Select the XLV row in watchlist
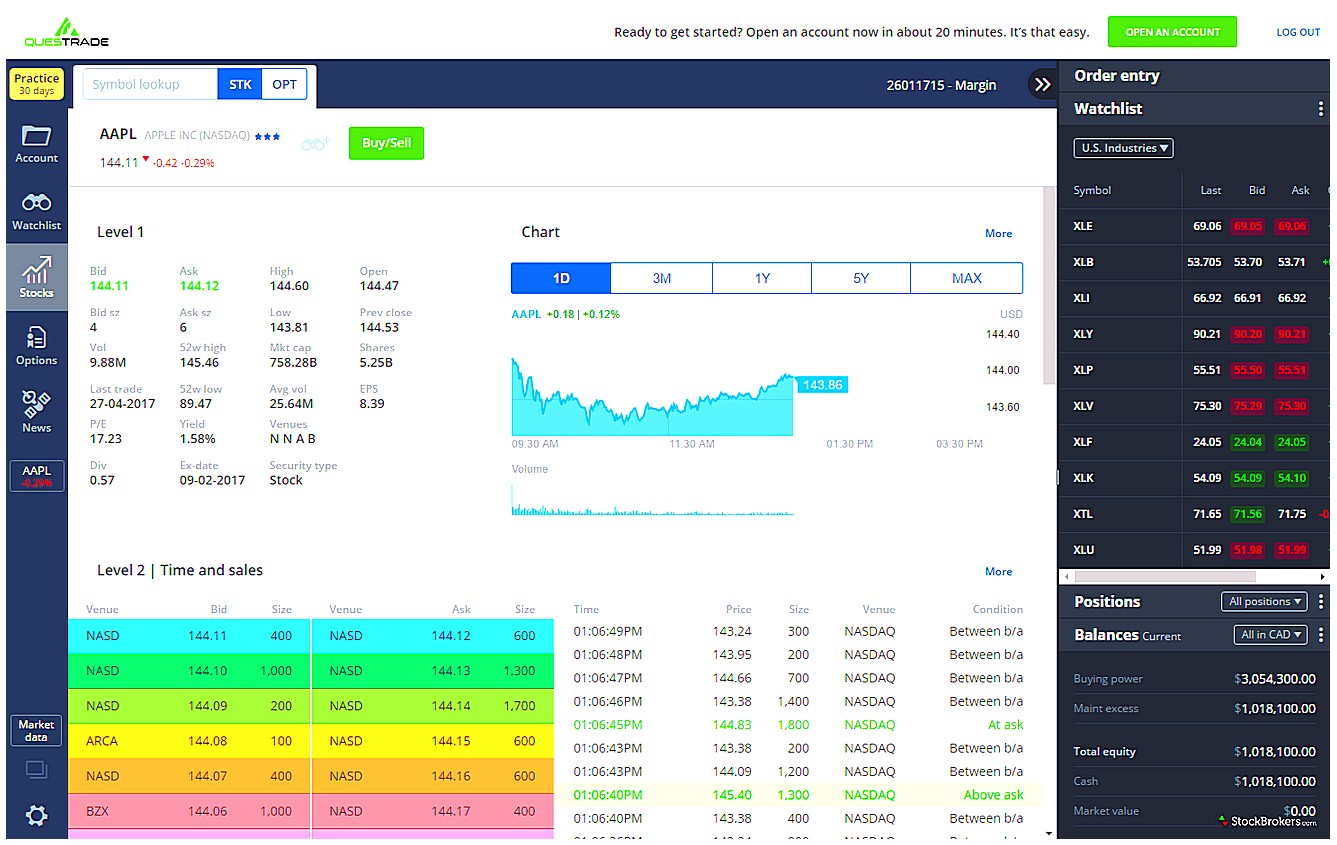This screenshot has height=845, width=1337. pos(1194,406)
